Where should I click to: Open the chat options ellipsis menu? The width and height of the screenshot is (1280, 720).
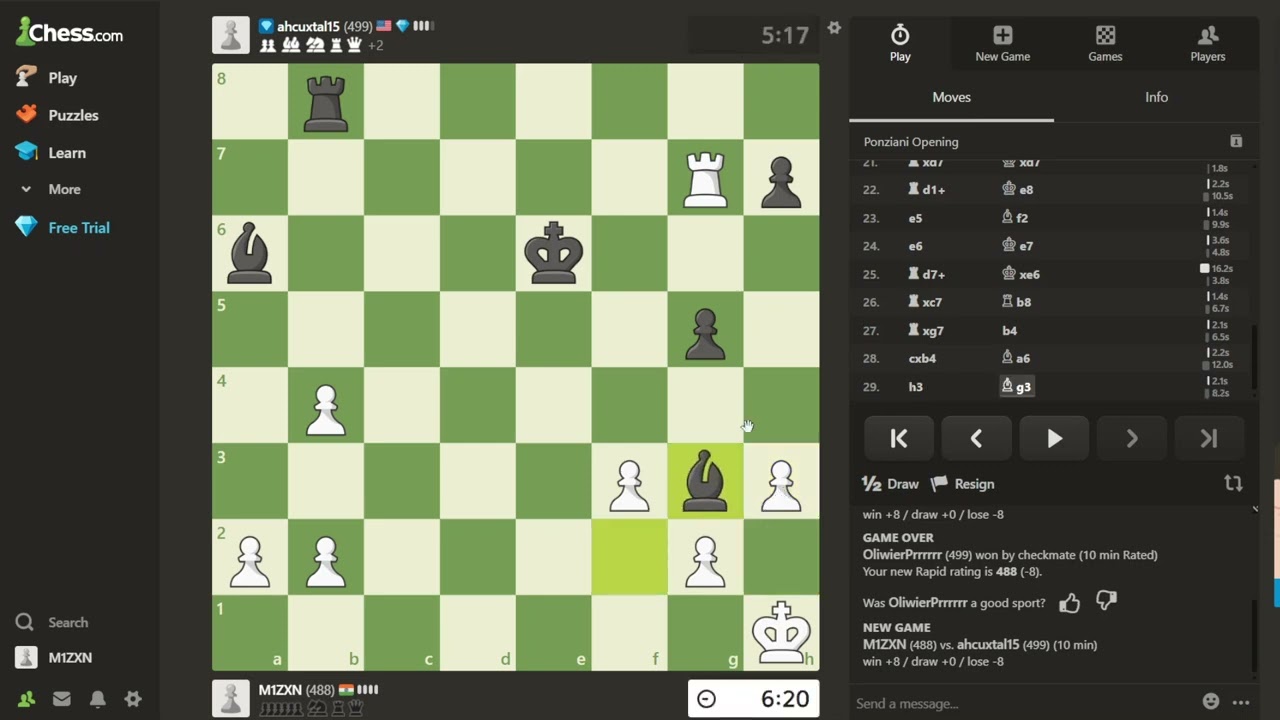pos(1241,702)
